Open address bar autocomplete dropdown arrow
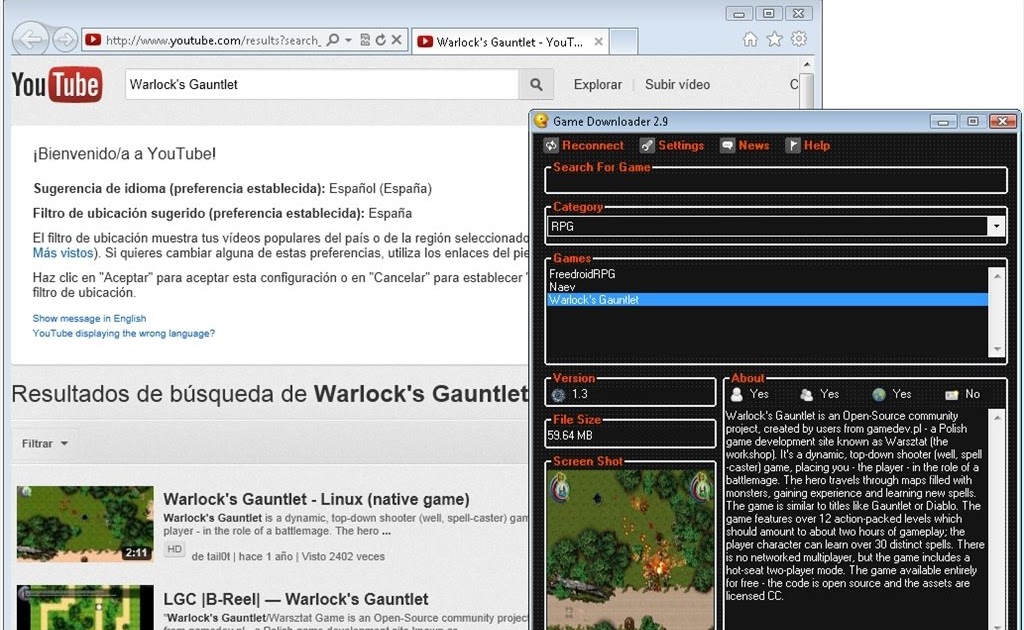The width and height of the screenshot is (1024, 630). tap(348, 40)
